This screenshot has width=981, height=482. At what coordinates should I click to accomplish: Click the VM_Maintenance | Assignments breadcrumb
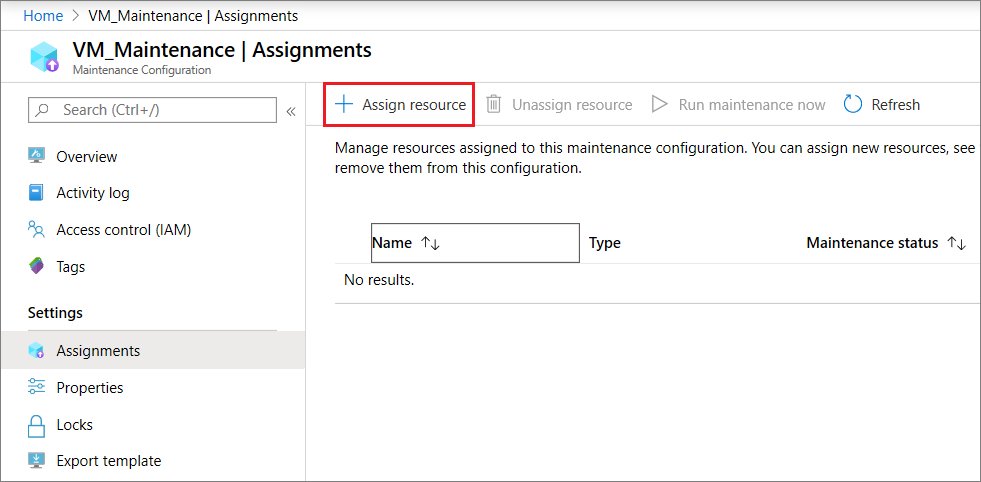(193, 16)
